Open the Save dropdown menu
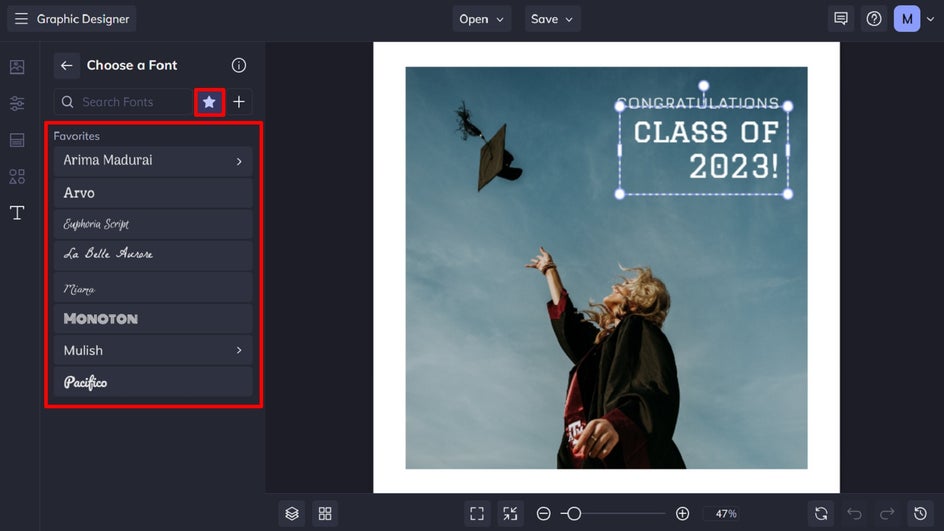The width and height of the screenshot is (944, 531). 551,19
